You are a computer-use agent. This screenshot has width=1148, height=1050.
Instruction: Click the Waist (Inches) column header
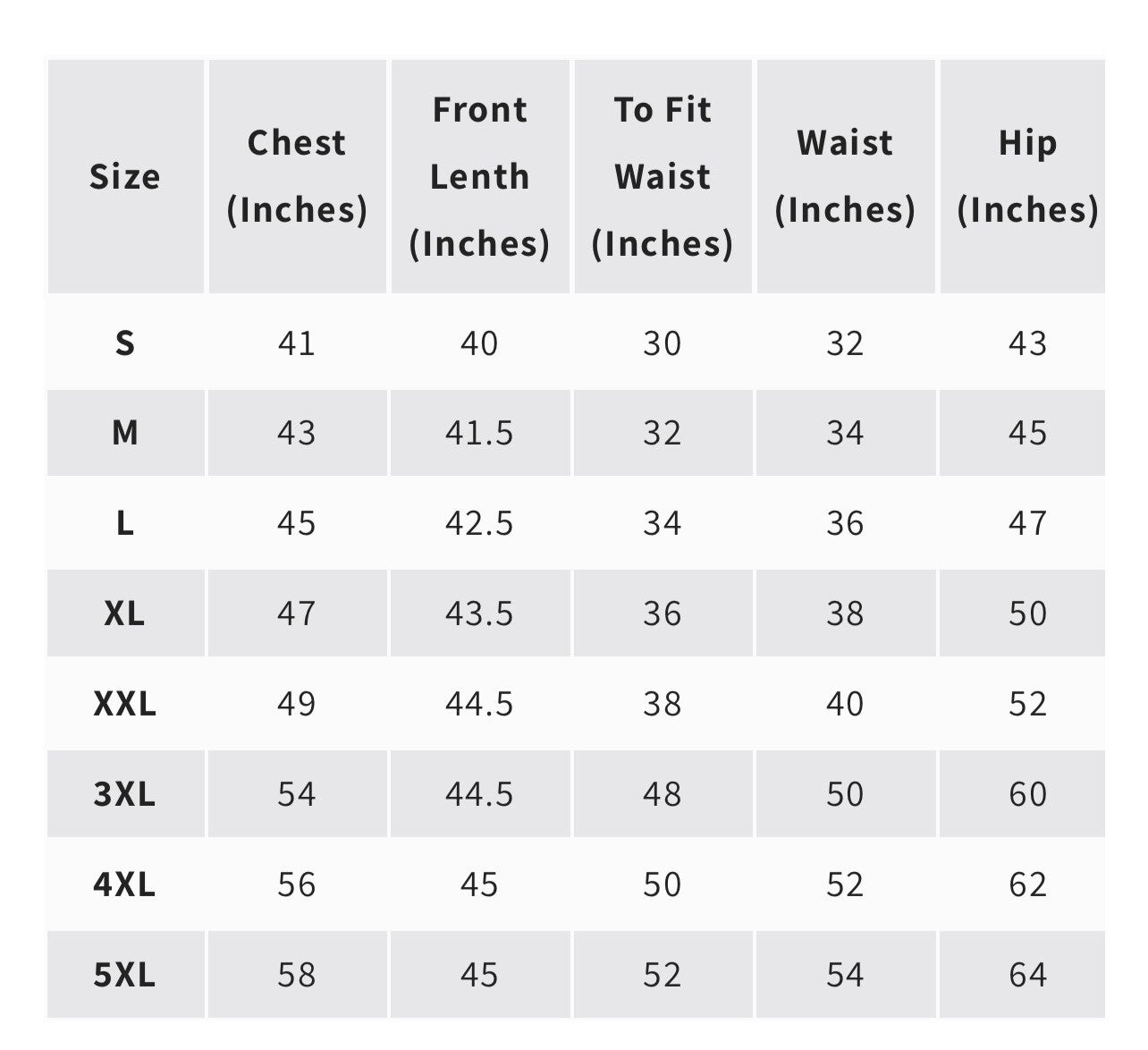[845, 176]
